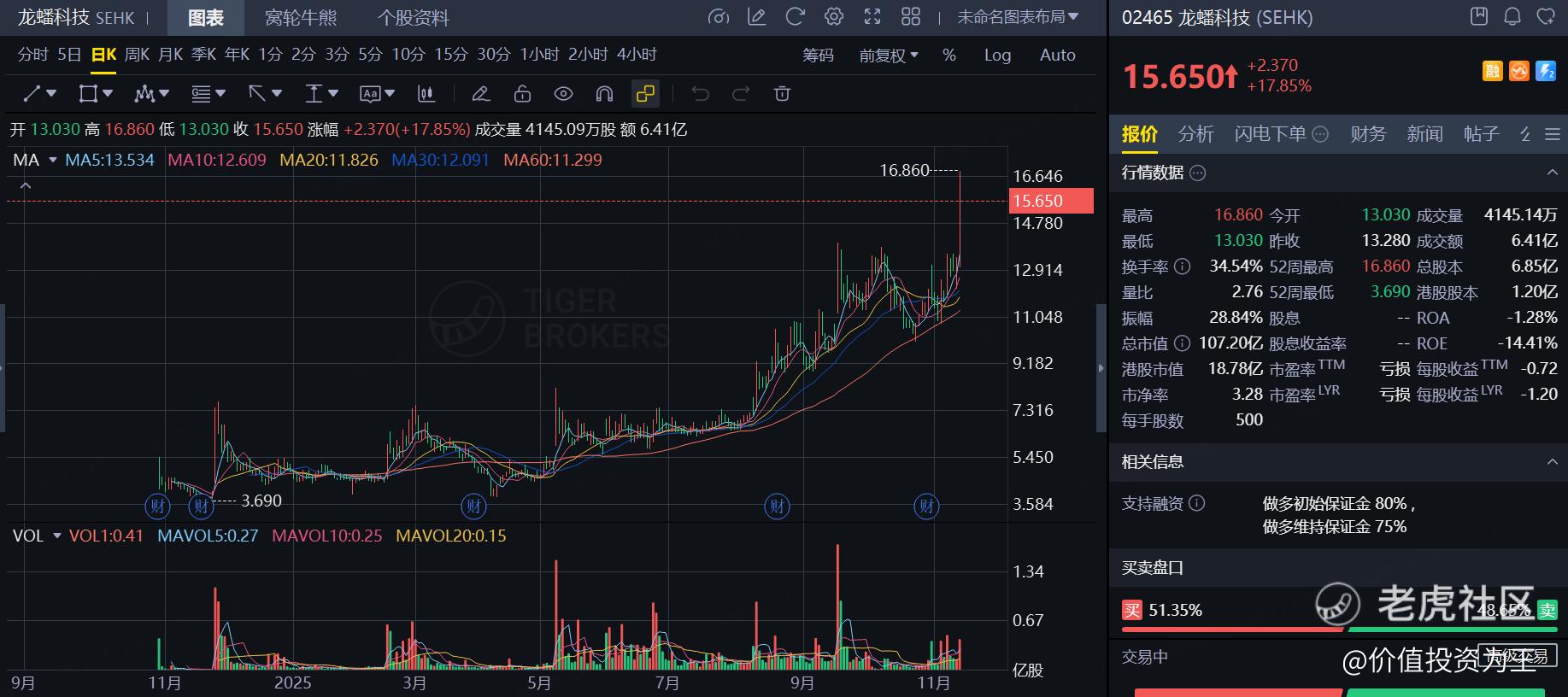Screen dimensions: 1568x697
Task: Click the candlestick chart type icon
Action: pyautogui.click(x=426, y=94)
